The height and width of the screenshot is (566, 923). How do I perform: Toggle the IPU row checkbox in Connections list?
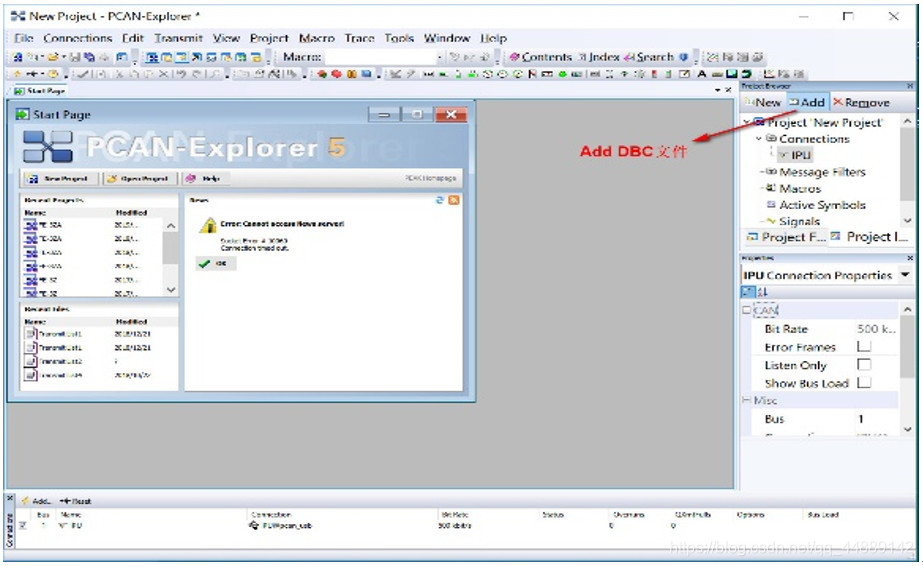pyautogui.click(x=23, y=525)
